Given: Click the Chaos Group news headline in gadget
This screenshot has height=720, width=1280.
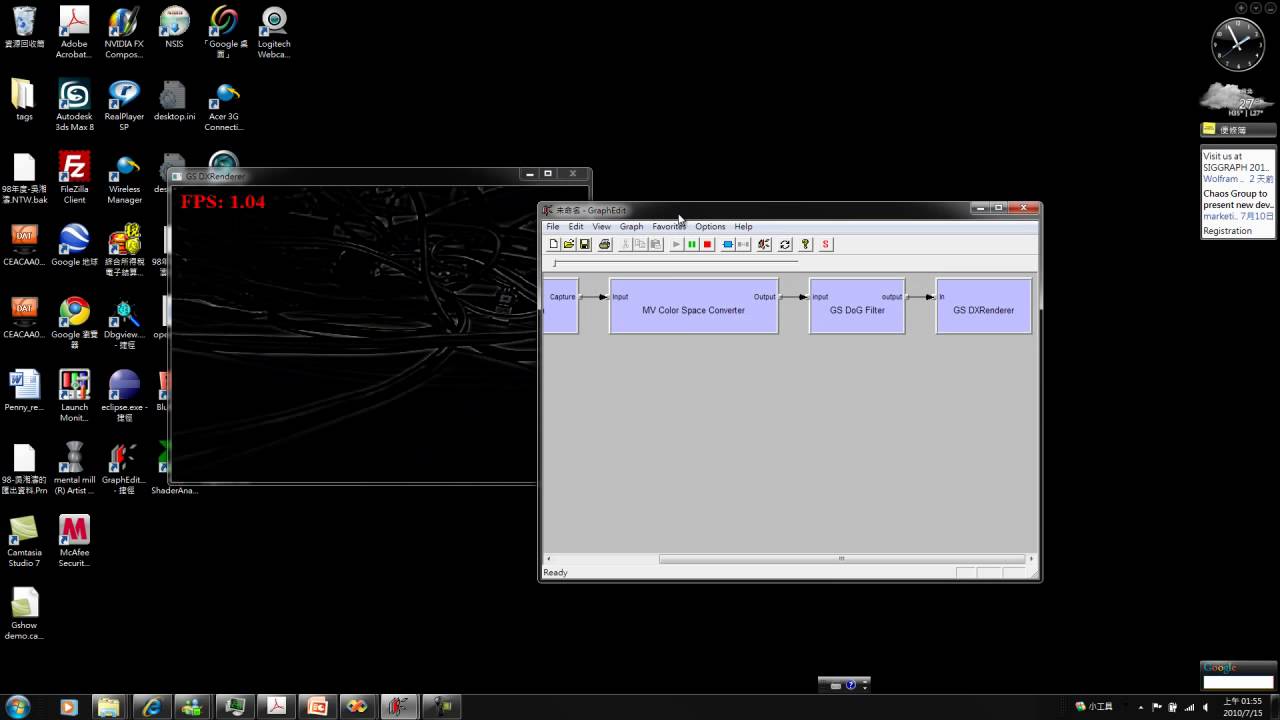Looking at the screenshot, I should (x=1237, y=199).
